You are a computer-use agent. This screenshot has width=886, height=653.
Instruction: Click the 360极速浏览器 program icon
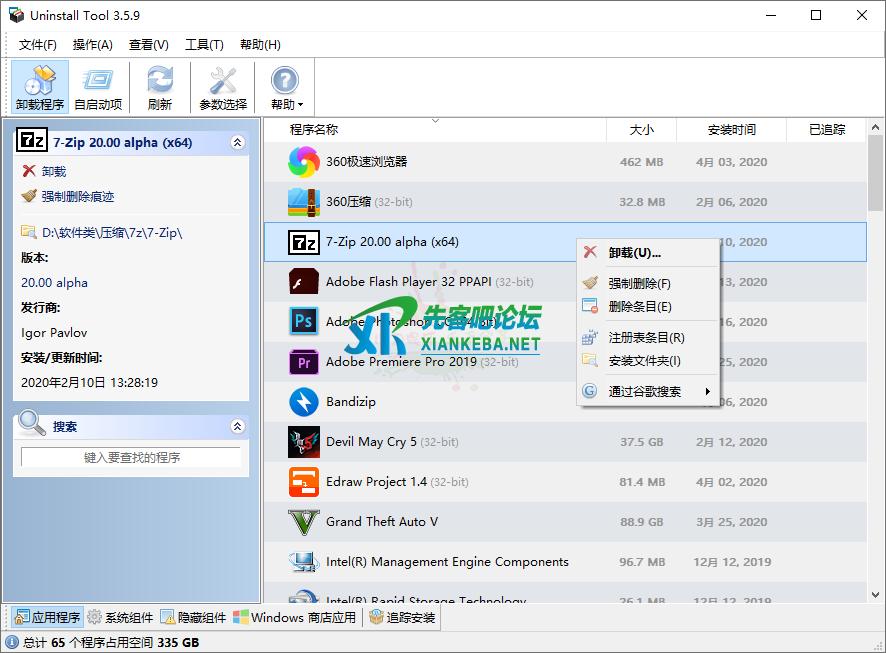click(303, 162)
